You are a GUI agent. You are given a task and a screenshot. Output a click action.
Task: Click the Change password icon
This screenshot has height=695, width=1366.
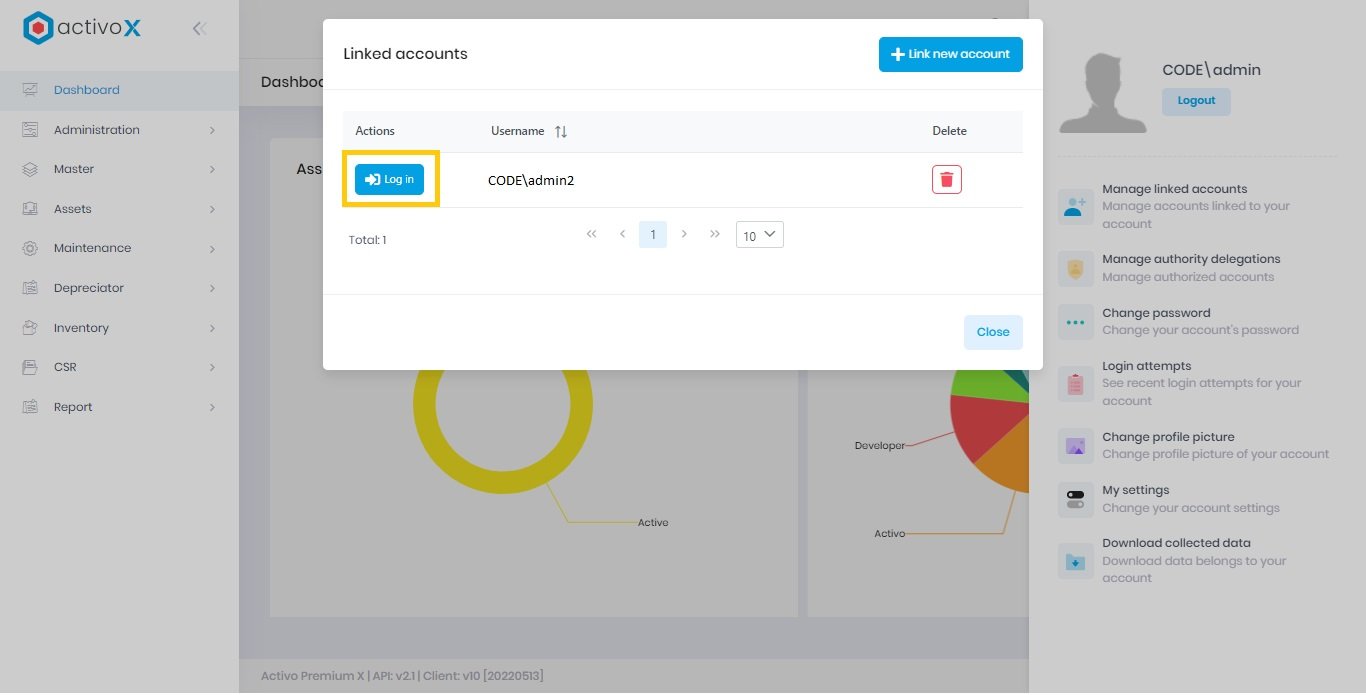[1075, 321]
